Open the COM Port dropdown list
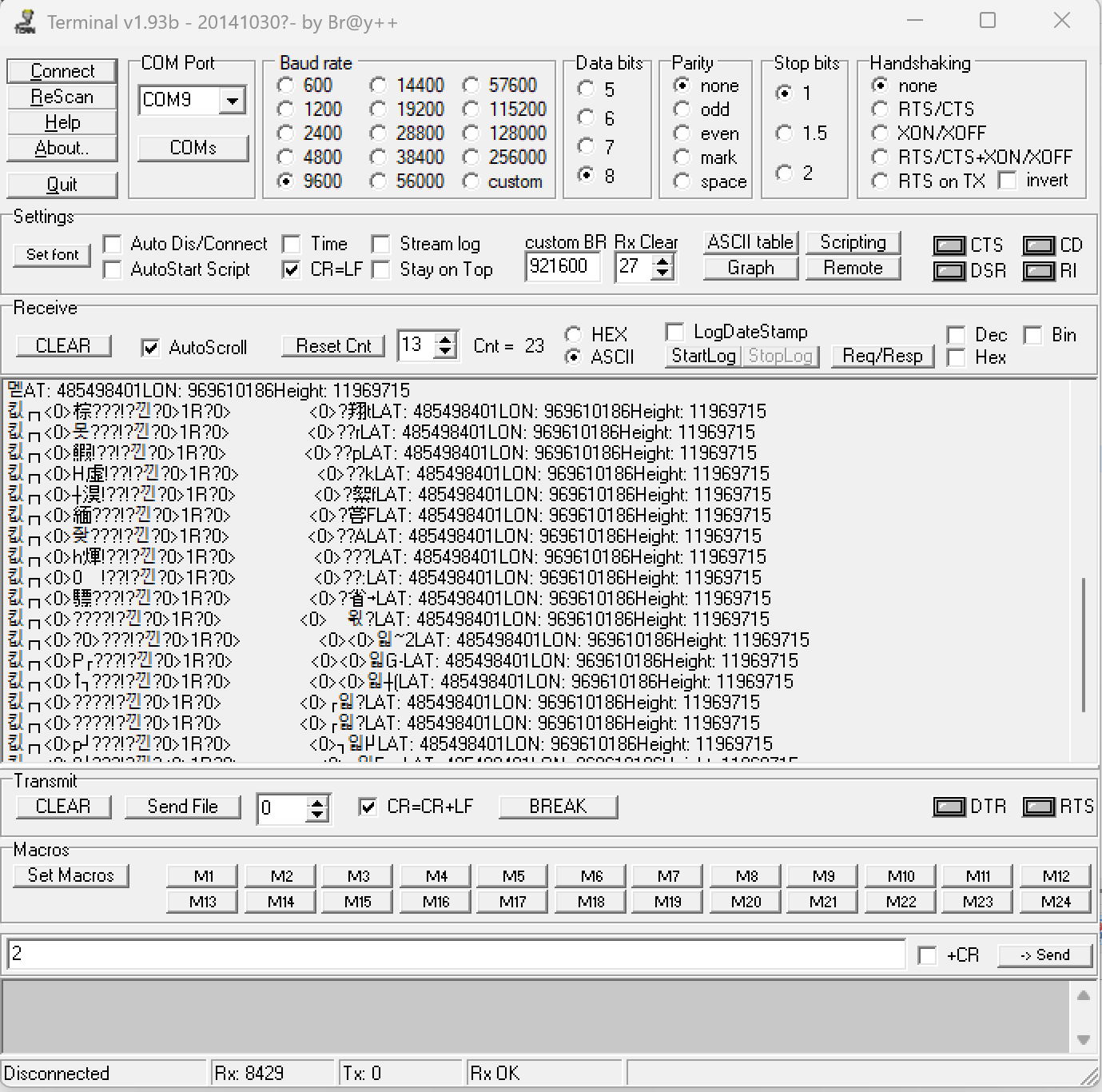The image size is (1102, 1092). tap(233, 101)
